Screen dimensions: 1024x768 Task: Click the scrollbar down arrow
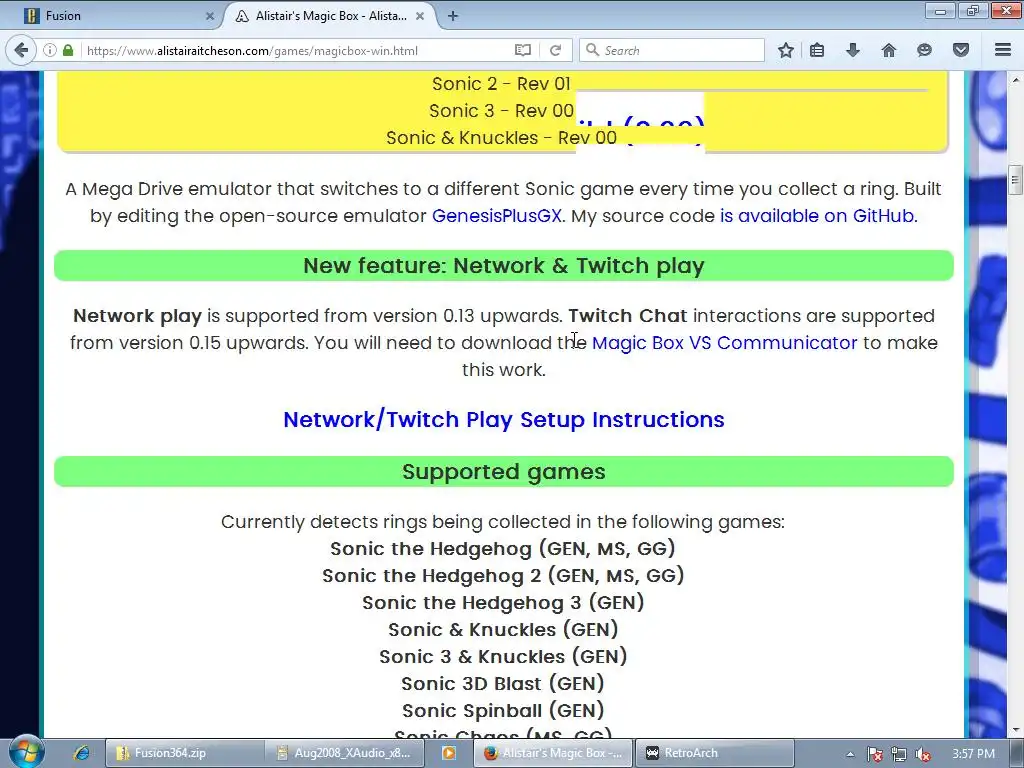[x=1015, y=729]
